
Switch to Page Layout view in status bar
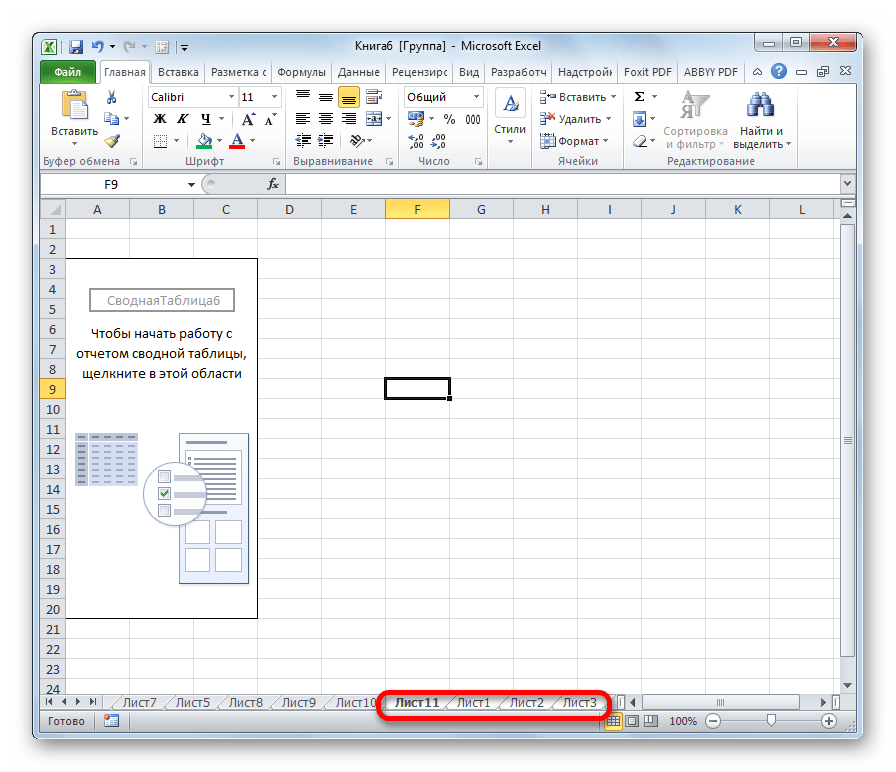tap(632, 721)
